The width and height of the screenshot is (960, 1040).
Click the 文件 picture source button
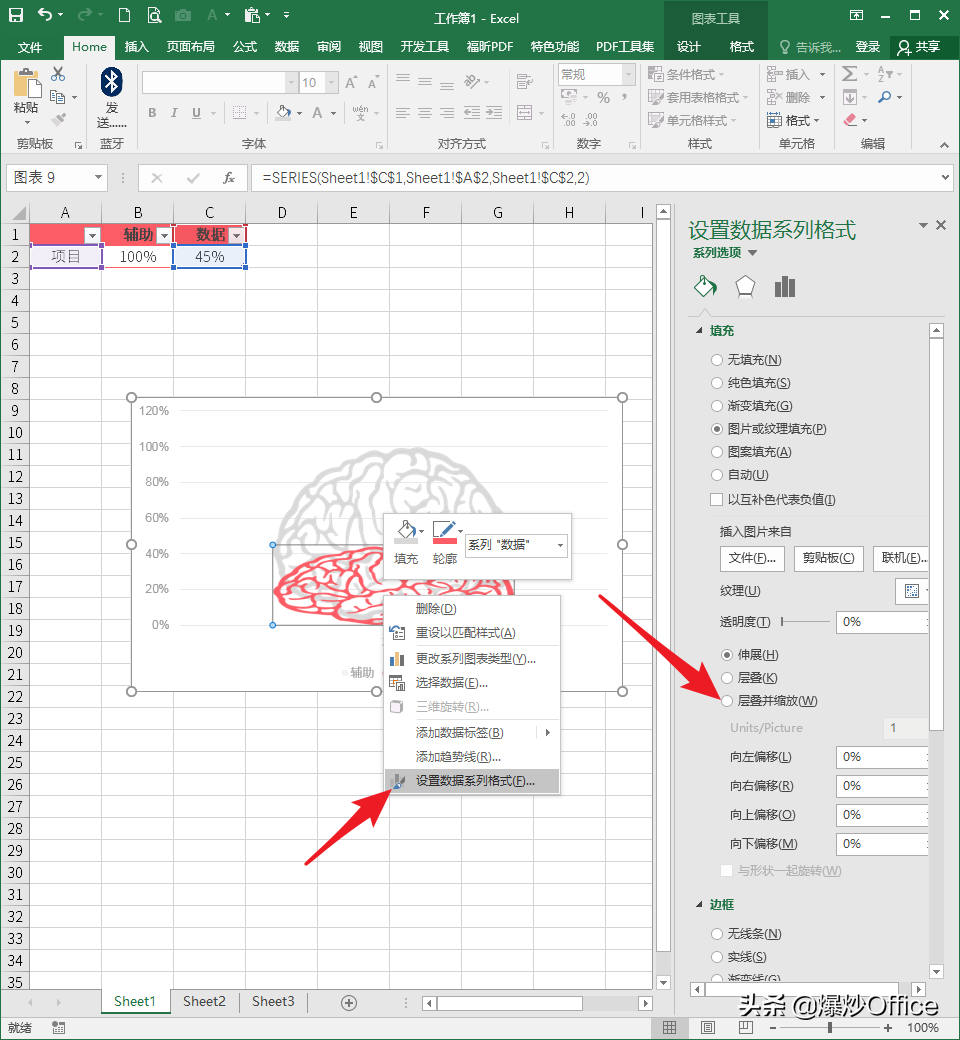coord(752,558)
